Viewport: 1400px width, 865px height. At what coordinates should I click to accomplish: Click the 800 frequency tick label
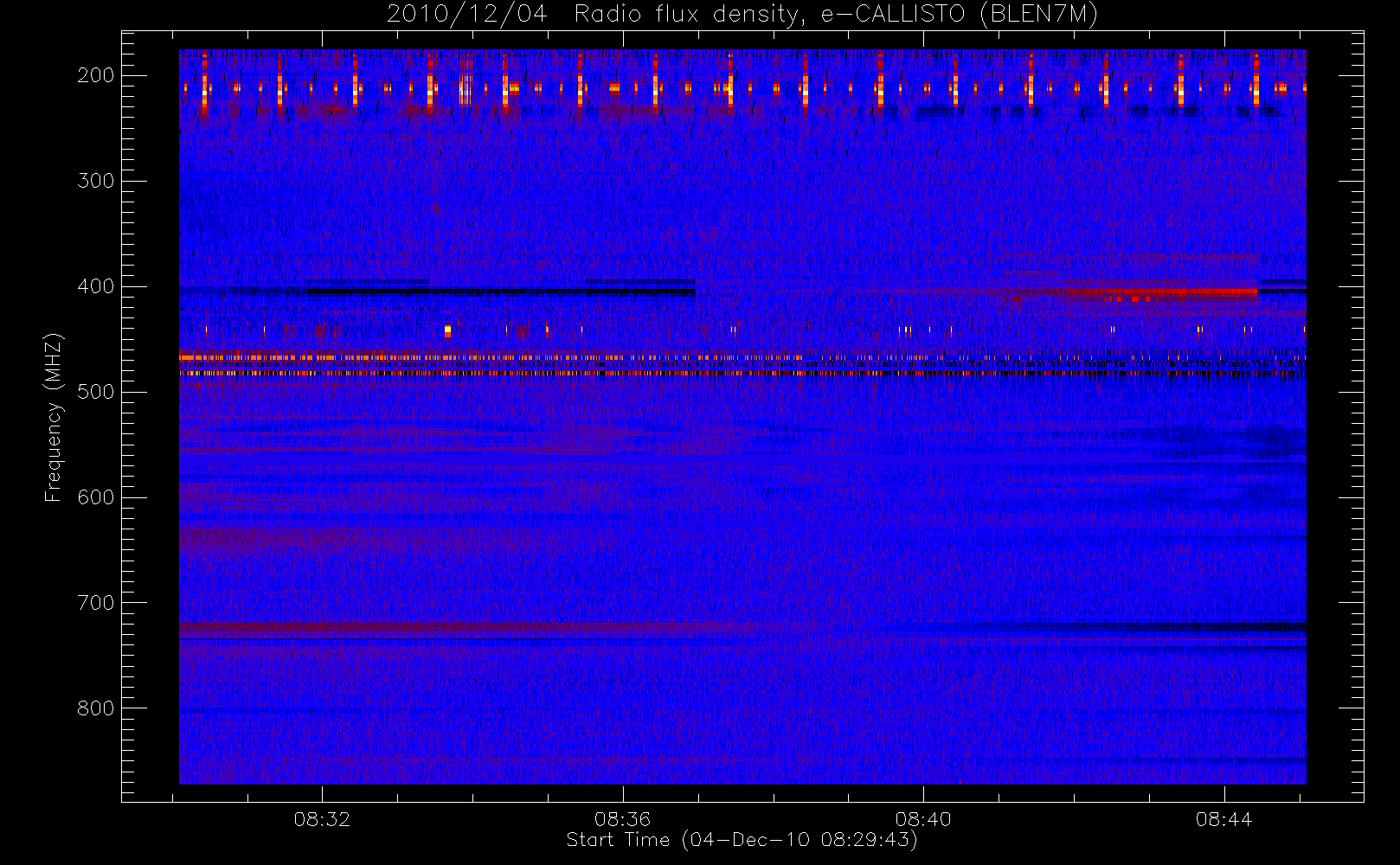tap(96, 708)
